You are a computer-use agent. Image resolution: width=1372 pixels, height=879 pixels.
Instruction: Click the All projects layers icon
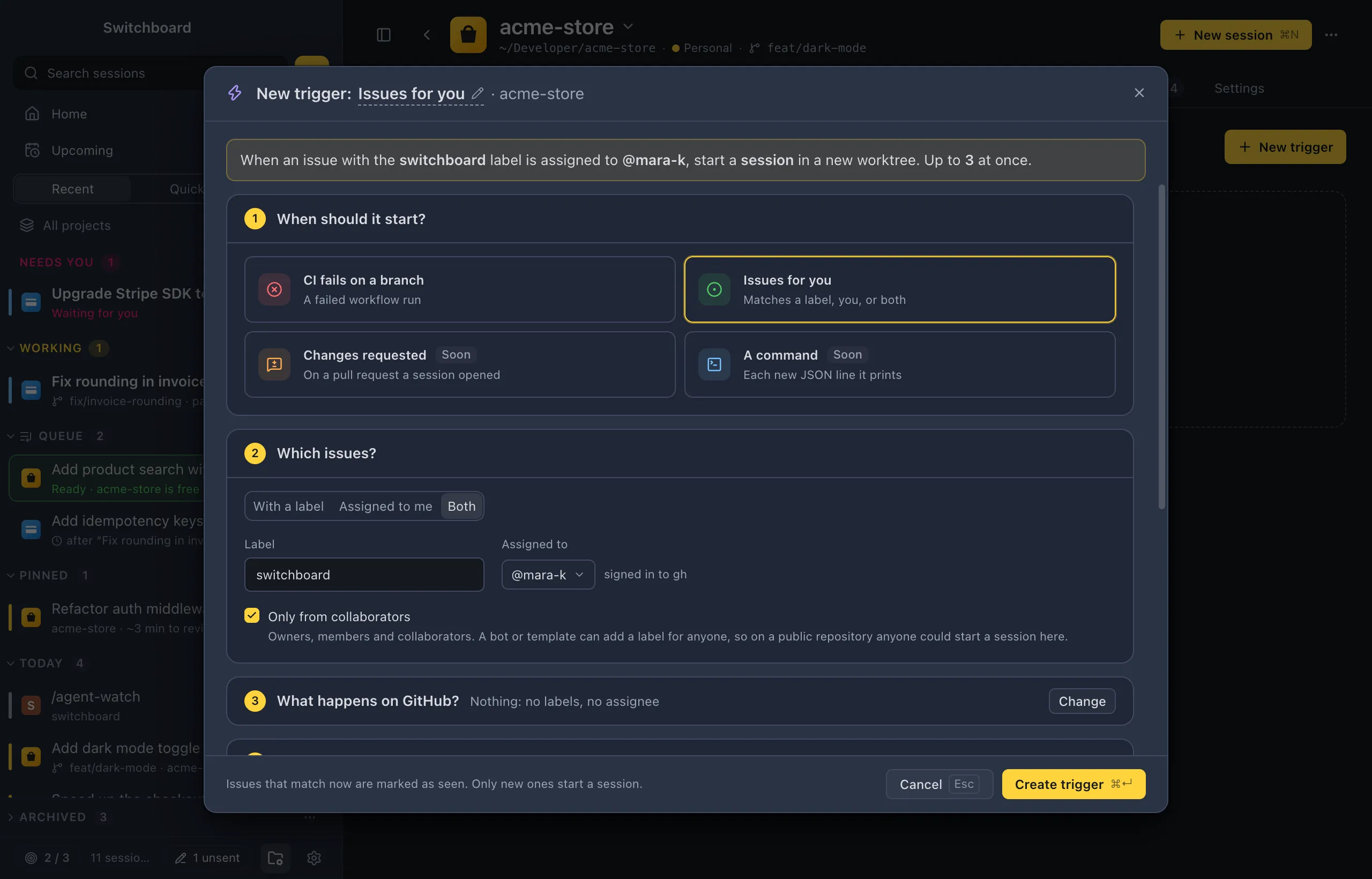27,225
